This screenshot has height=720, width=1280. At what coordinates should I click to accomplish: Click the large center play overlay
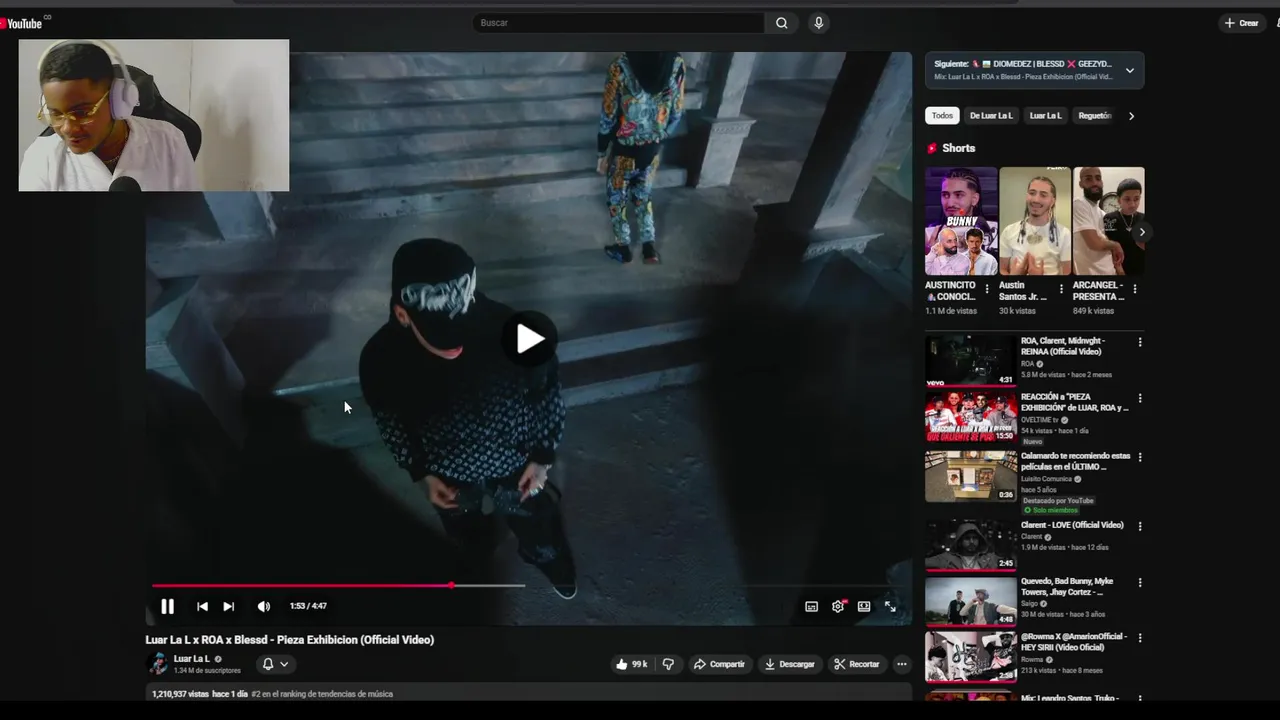click(x=530, y=339)
